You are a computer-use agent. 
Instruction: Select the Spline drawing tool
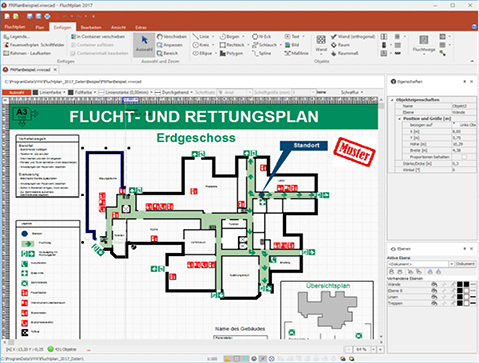pos(262,53)
